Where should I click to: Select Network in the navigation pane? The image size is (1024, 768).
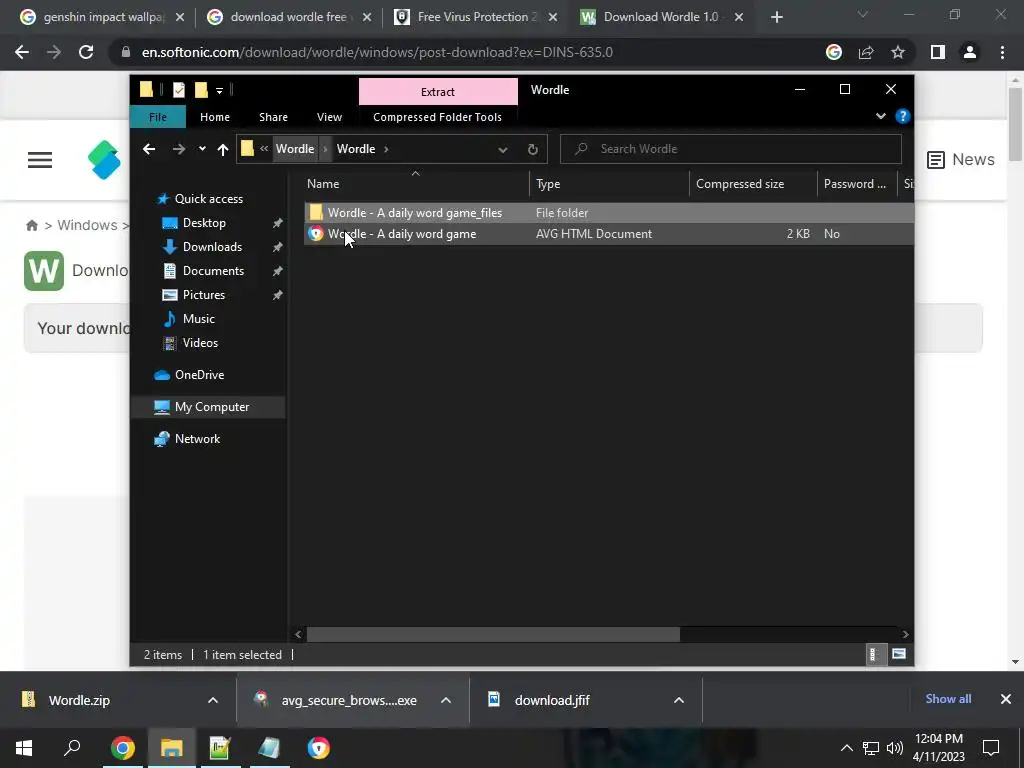point(197,439)
